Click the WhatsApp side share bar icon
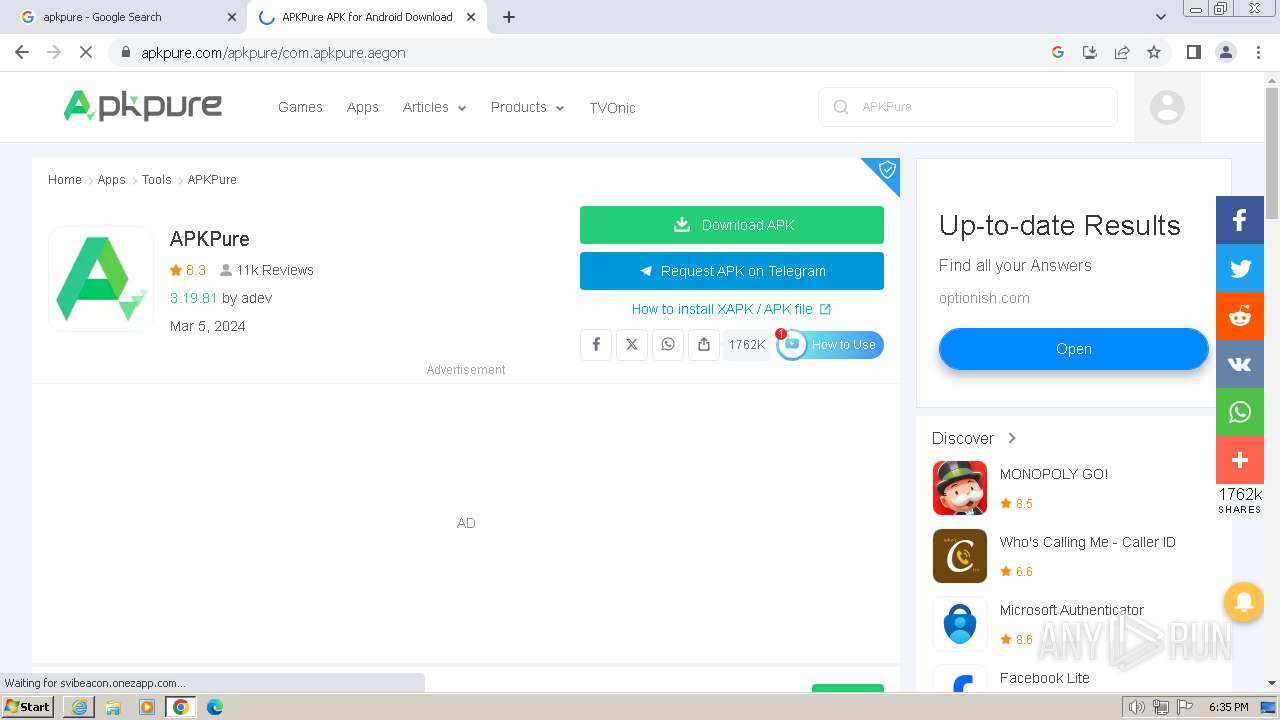Viewport: 1280px width, 720px height. (1240, 412)
